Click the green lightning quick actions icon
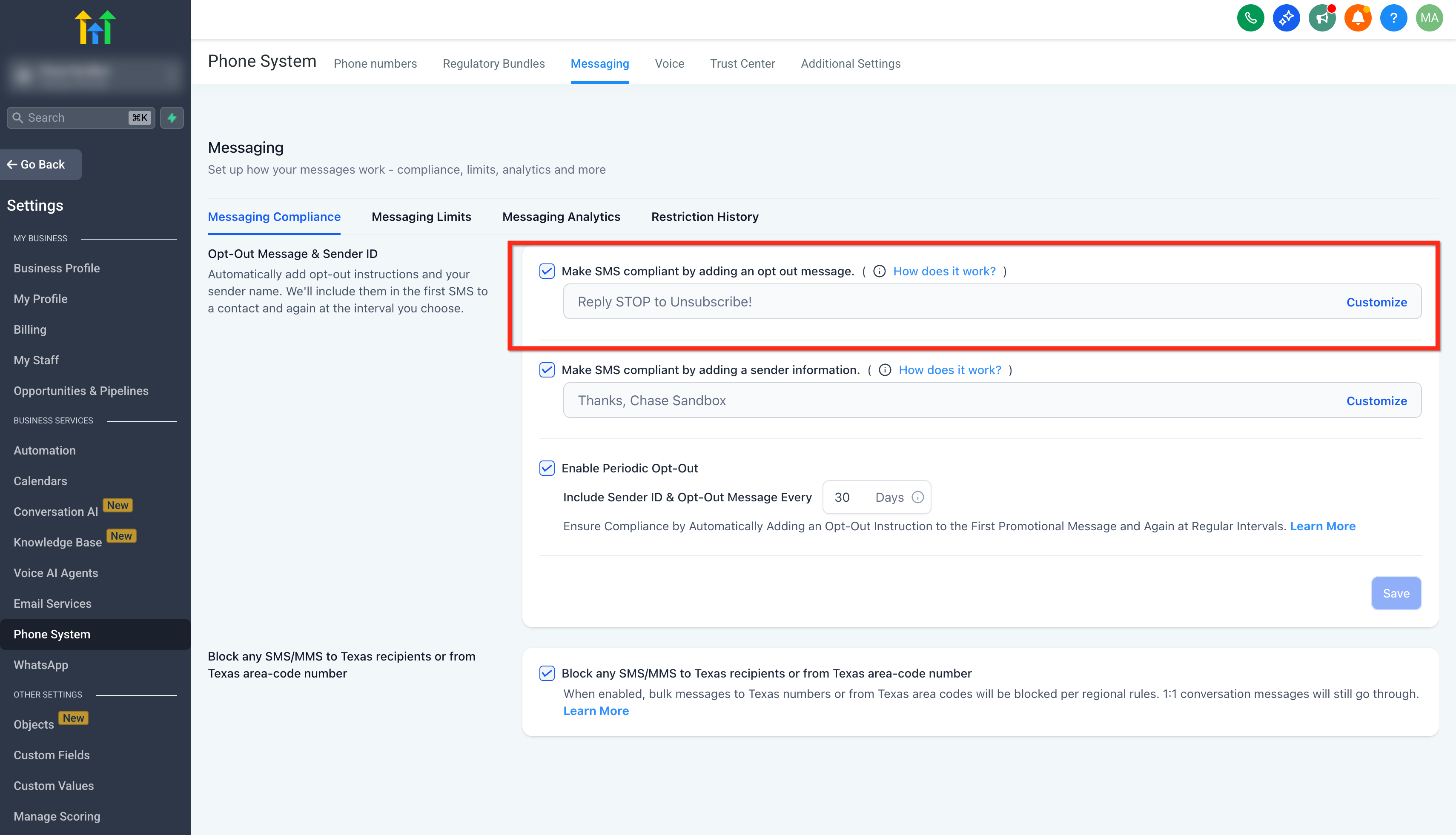 point(172,117)
